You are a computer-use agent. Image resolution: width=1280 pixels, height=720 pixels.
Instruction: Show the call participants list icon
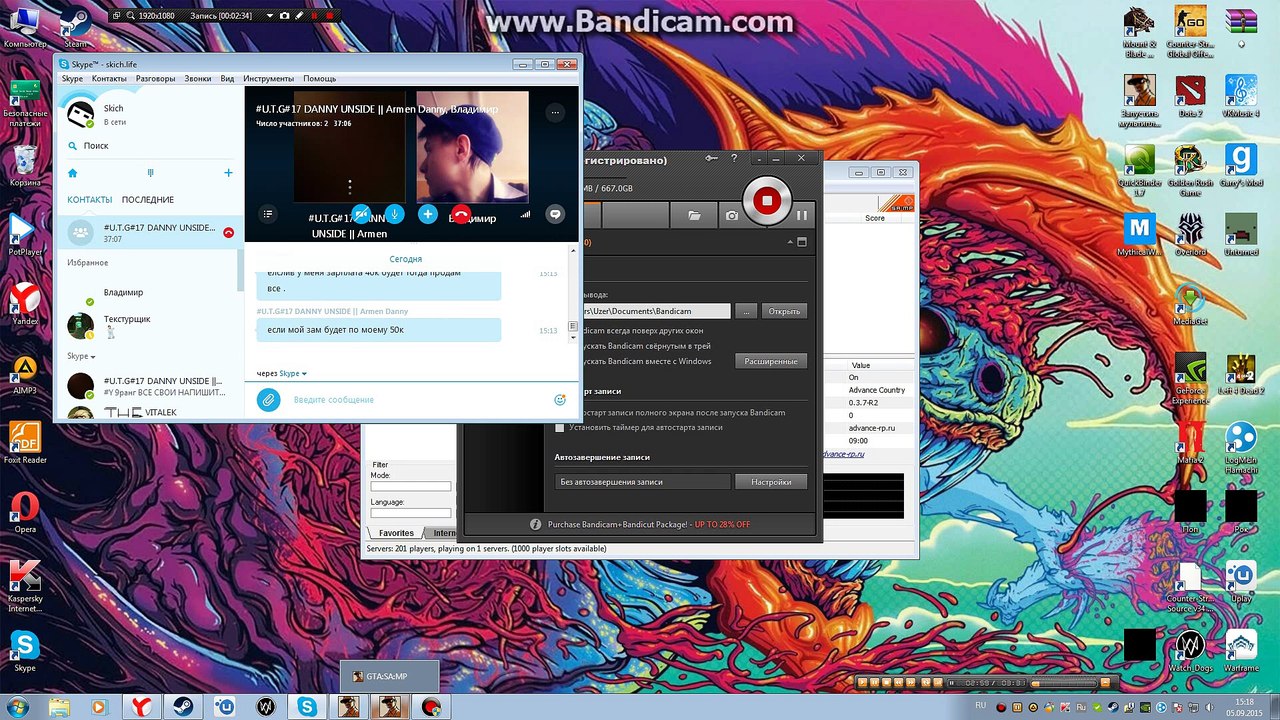click(267, 214)
